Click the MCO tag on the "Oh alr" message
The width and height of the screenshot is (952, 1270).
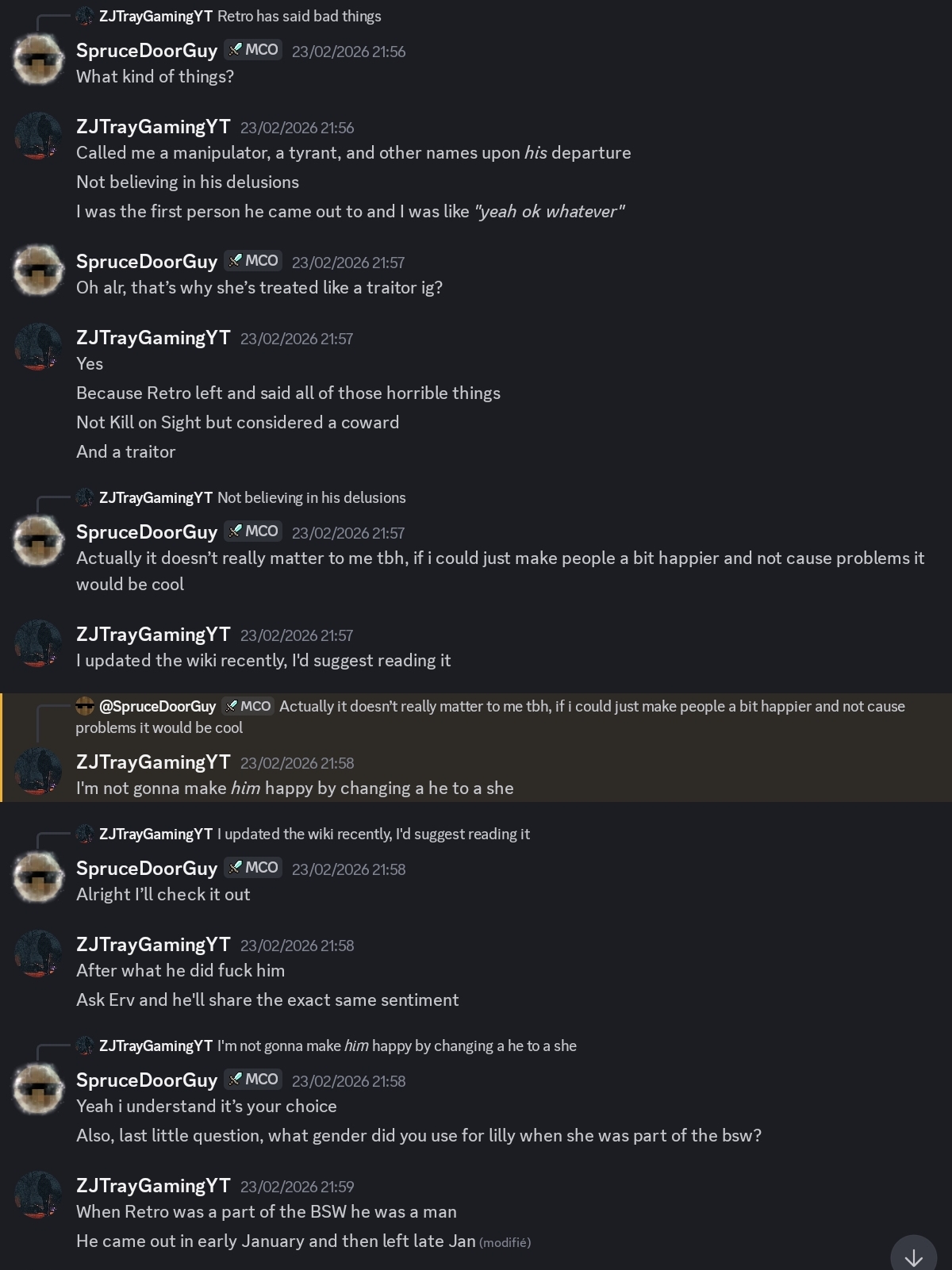click(x=254, y=261)
